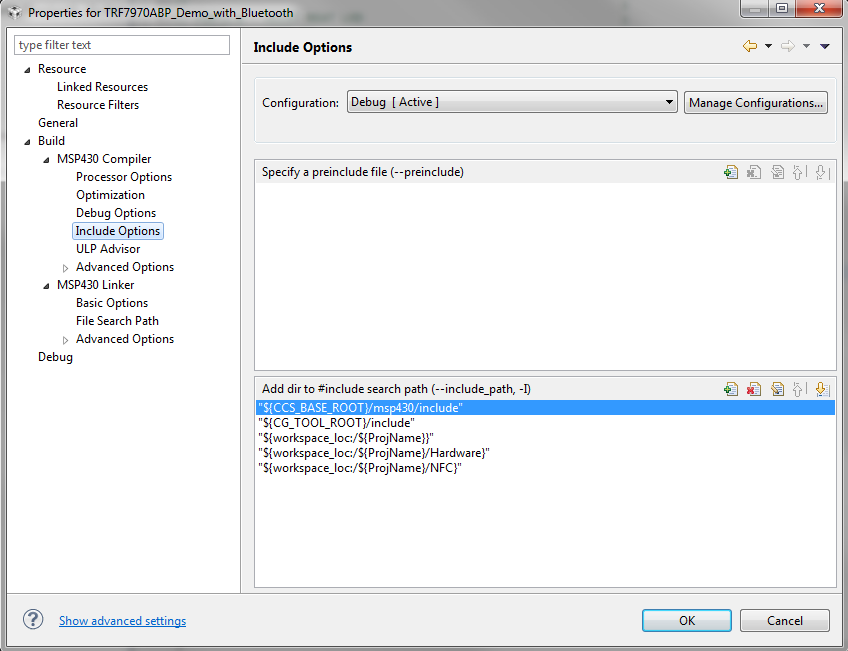Open the view menu triangle in the header
848x651 pixels.
point(825,46)
